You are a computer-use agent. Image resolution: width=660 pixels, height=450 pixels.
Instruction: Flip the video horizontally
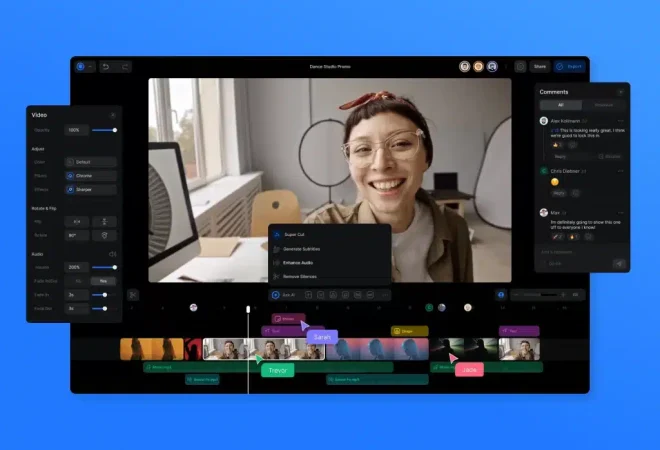click(77, 221)
